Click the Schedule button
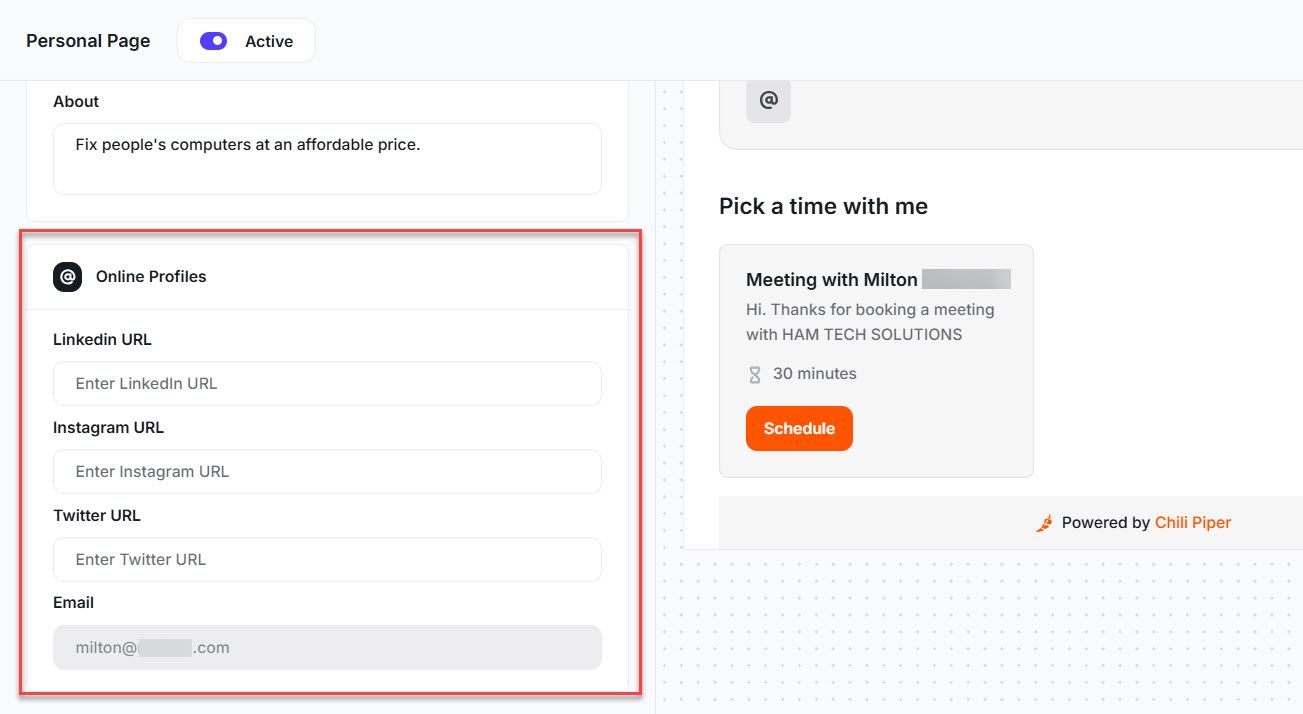This screenshot has height=714, width=1303. [799, 428]
